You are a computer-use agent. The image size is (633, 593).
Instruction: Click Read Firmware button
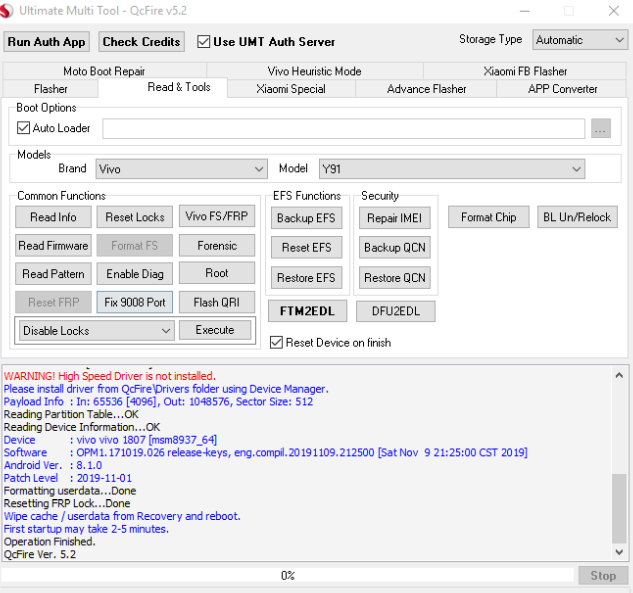pyautogui.click(x=53, y=245)
